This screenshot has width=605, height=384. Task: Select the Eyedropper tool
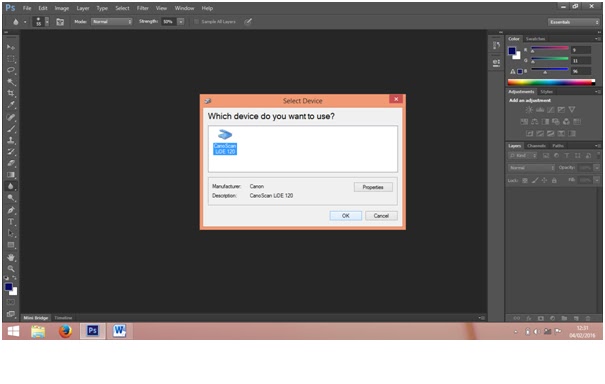[11, 105]
